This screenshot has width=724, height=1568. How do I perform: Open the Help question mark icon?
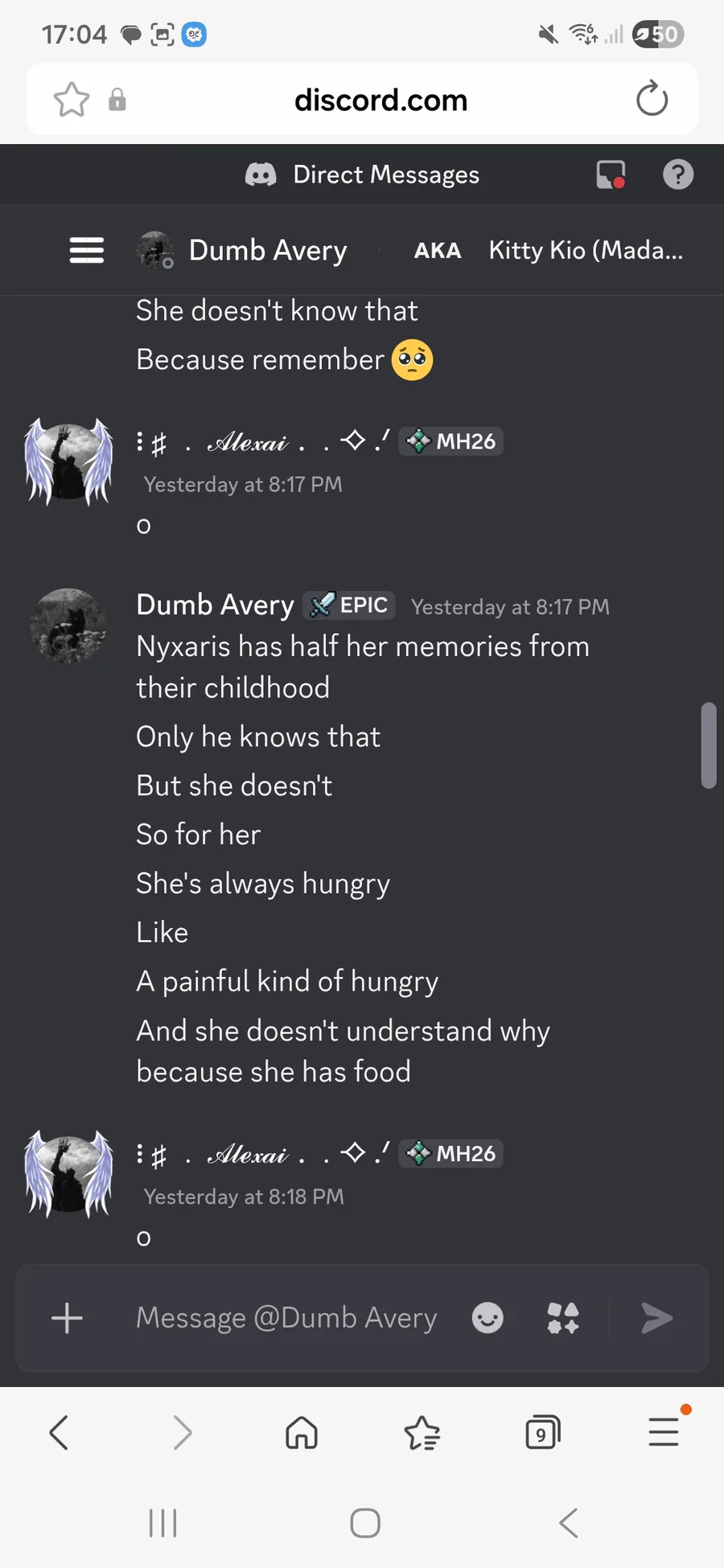point(678,174)
